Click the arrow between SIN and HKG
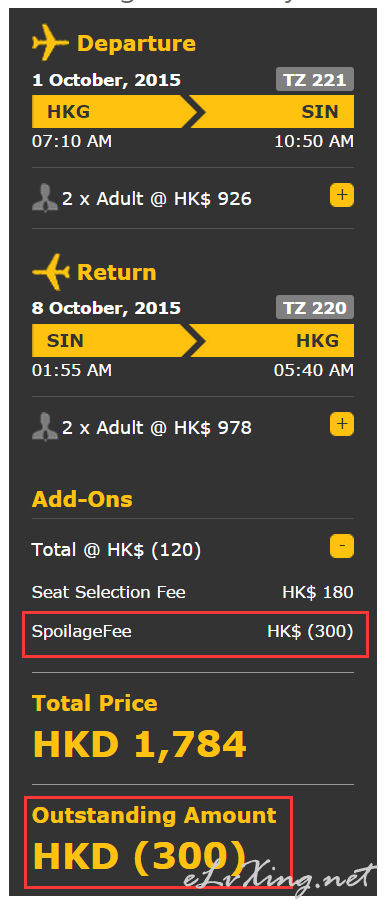The height and width of the screenshot is (911, 388). point(193,340)
